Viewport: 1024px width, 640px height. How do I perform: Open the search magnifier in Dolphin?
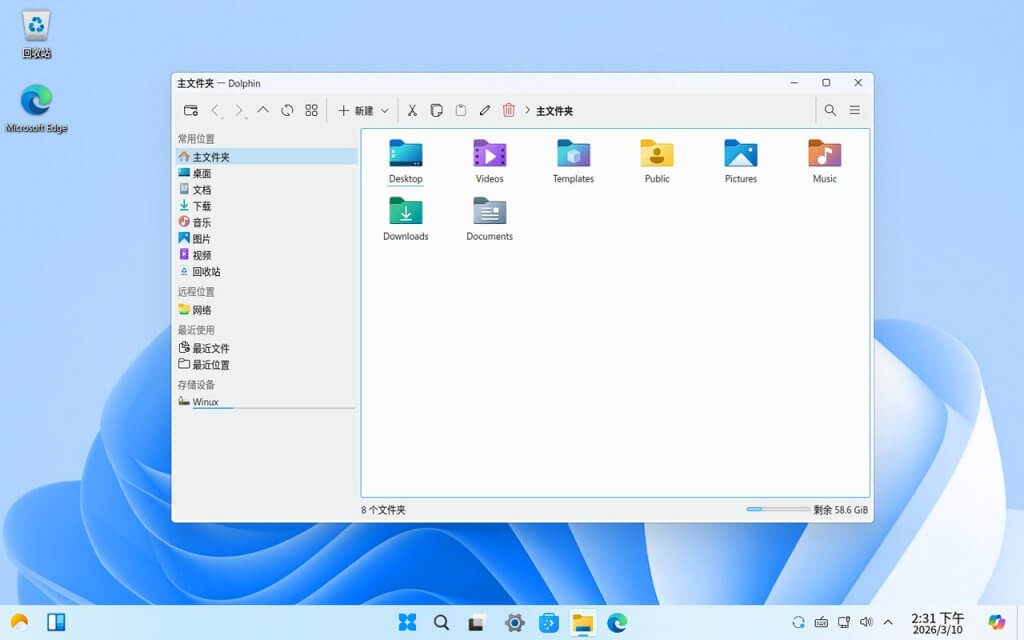(830, 110)
